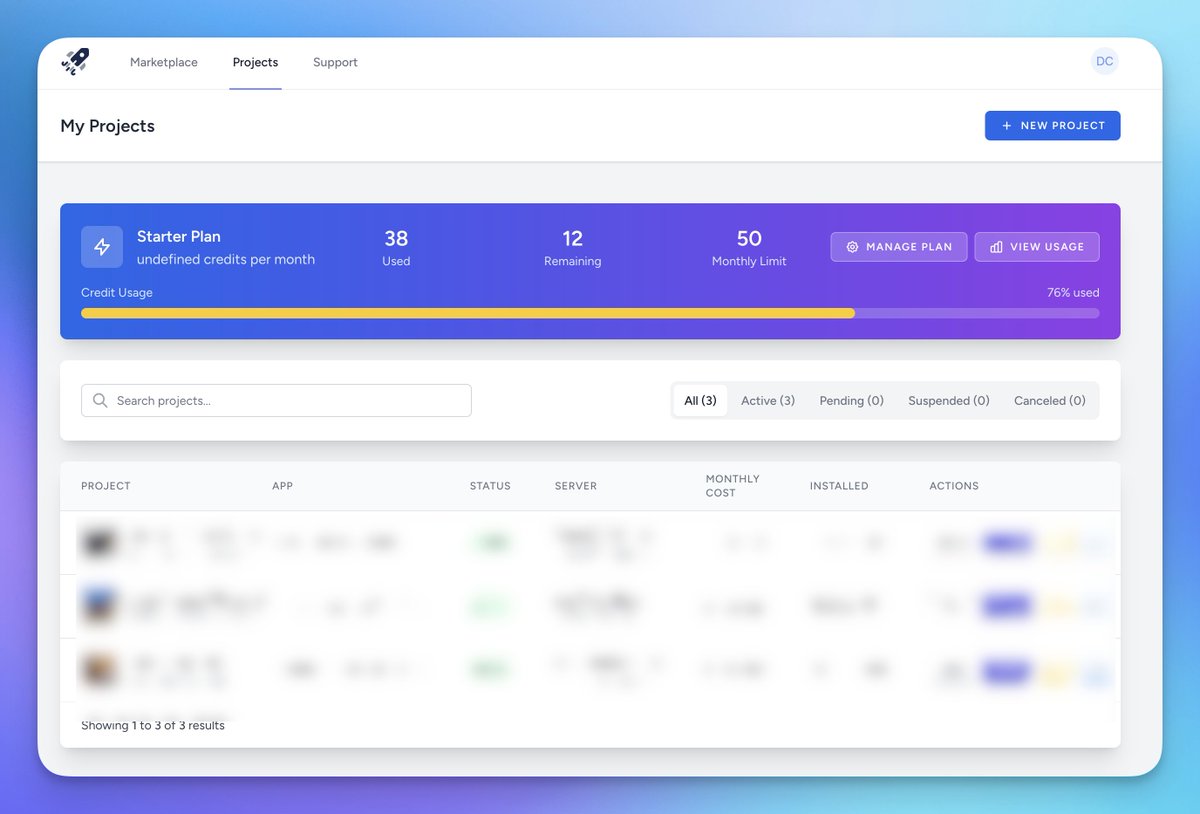Show Canceled (0) projects
The width and height of the screenshot is (1200, 814).
pos(1050,400)
